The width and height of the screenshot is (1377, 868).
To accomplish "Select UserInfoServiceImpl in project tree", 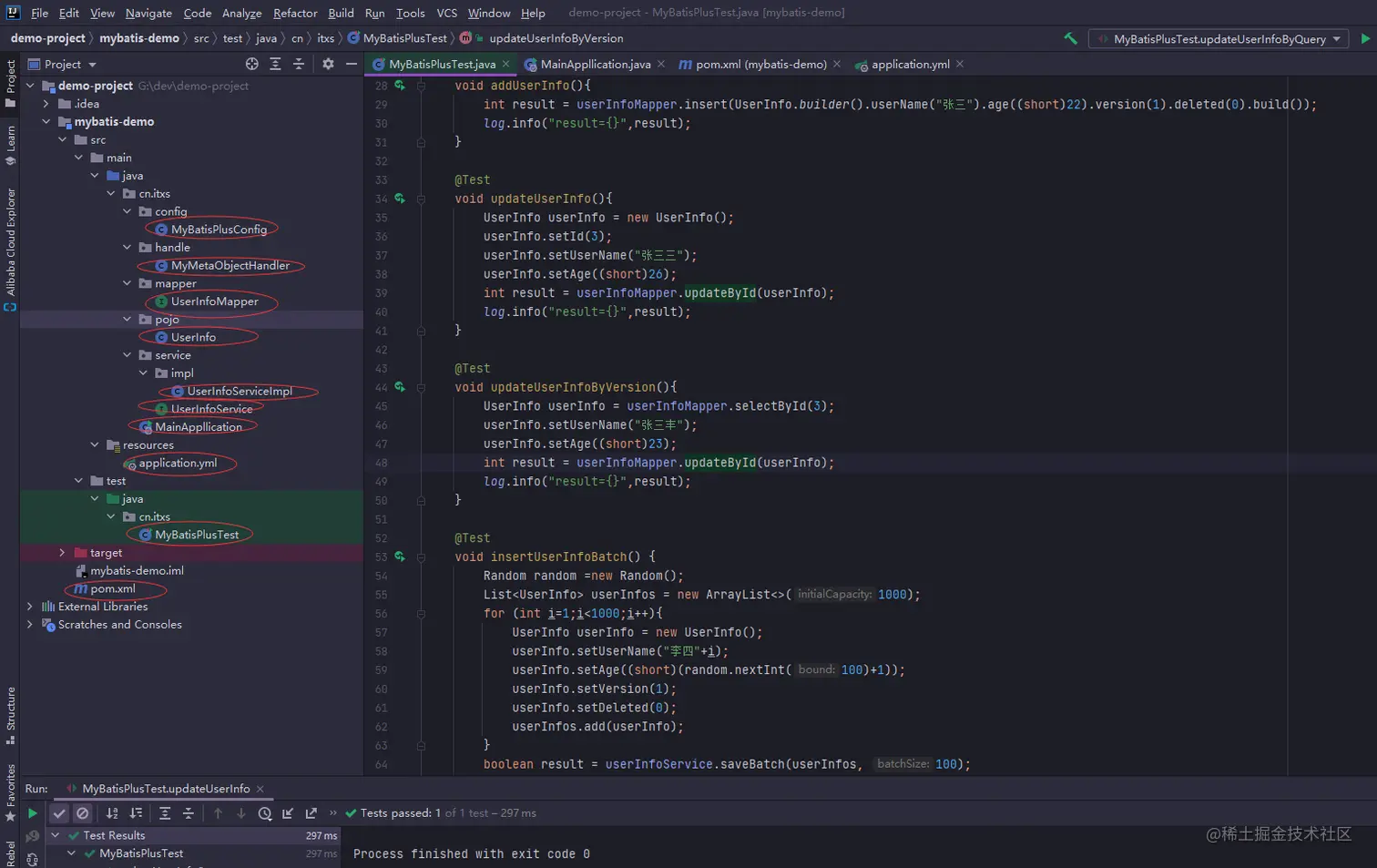I will (240, 391).
